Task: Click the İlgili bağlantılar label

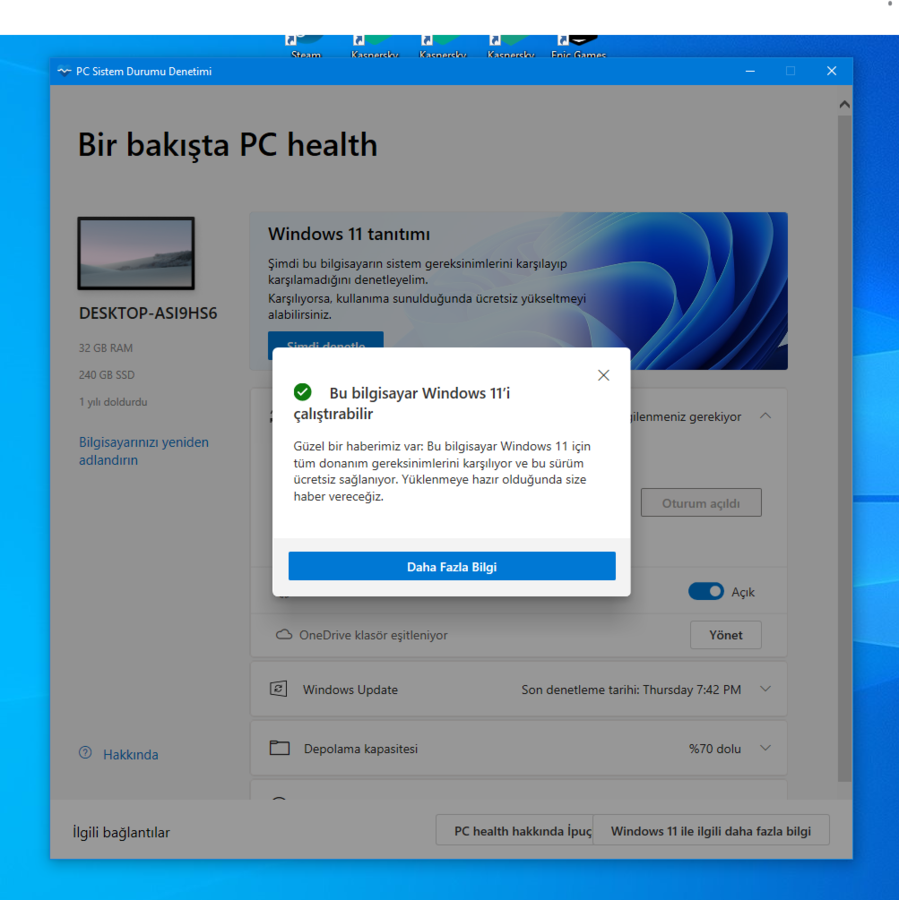Action: 121,832
